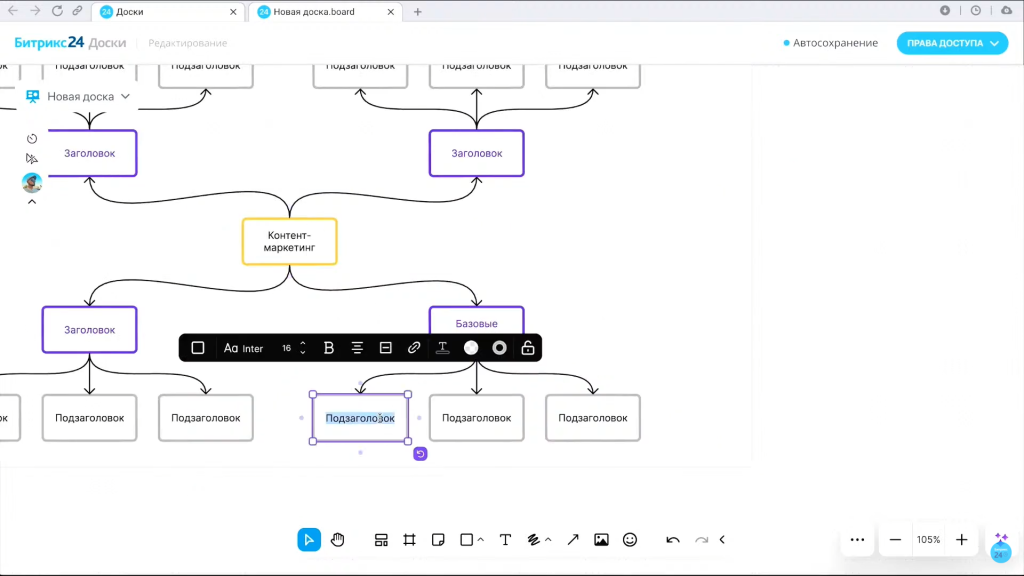
Task: Select the Базовые heading node
Action: coord(477,321)
